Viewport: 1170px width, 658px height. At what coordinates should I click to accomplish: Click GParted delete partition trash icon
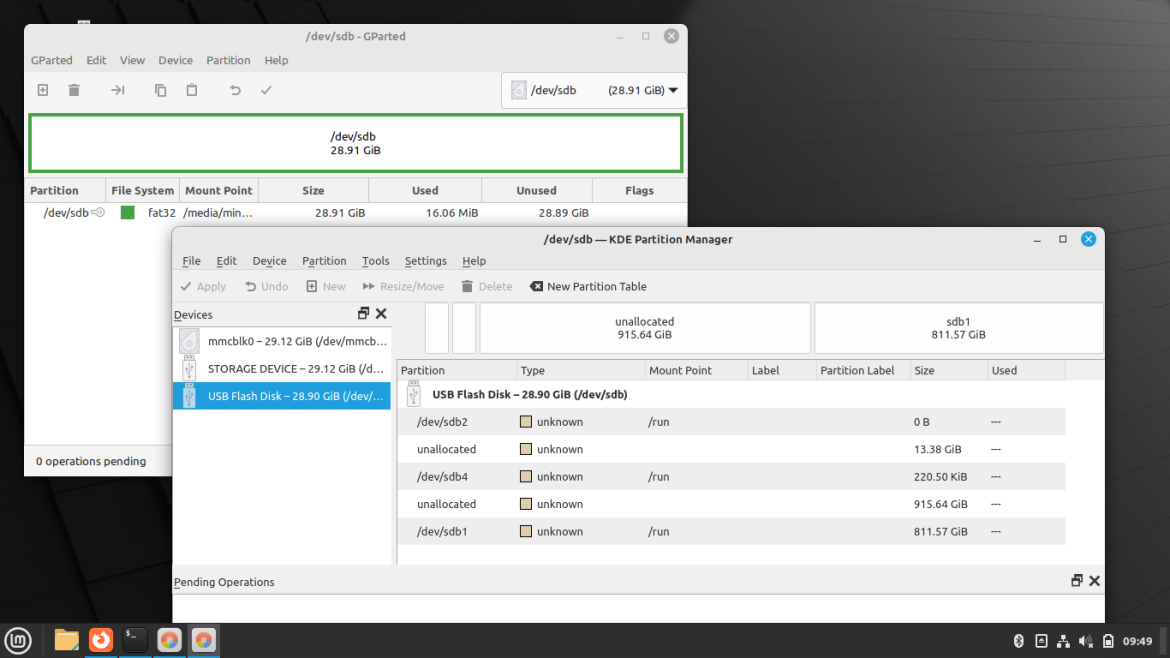tap(74, 90)
